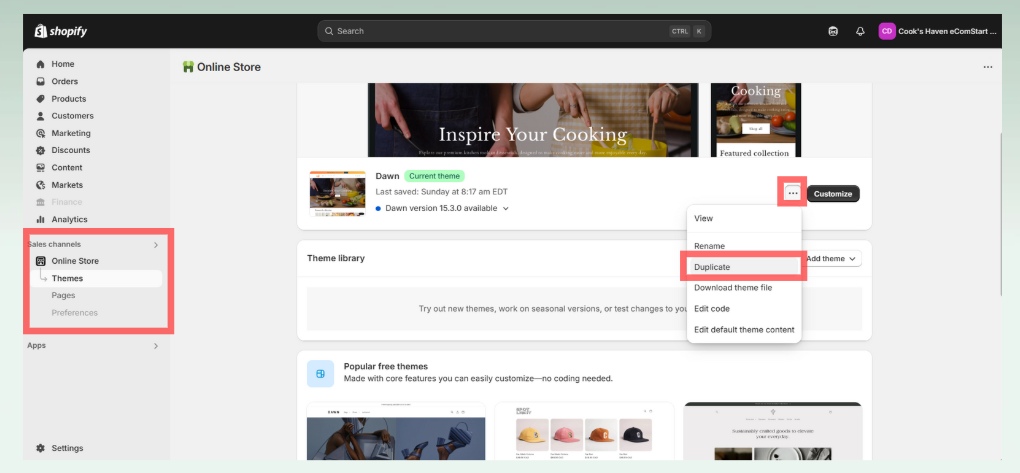Viewport: 1020px width, 473px height.
Task: Open Pages under Online Store
Action: tap(63, 295)
